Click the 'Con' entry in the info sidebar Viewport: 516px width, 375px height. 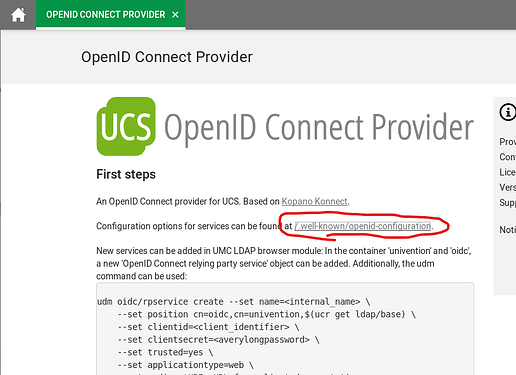coord(507,157)
